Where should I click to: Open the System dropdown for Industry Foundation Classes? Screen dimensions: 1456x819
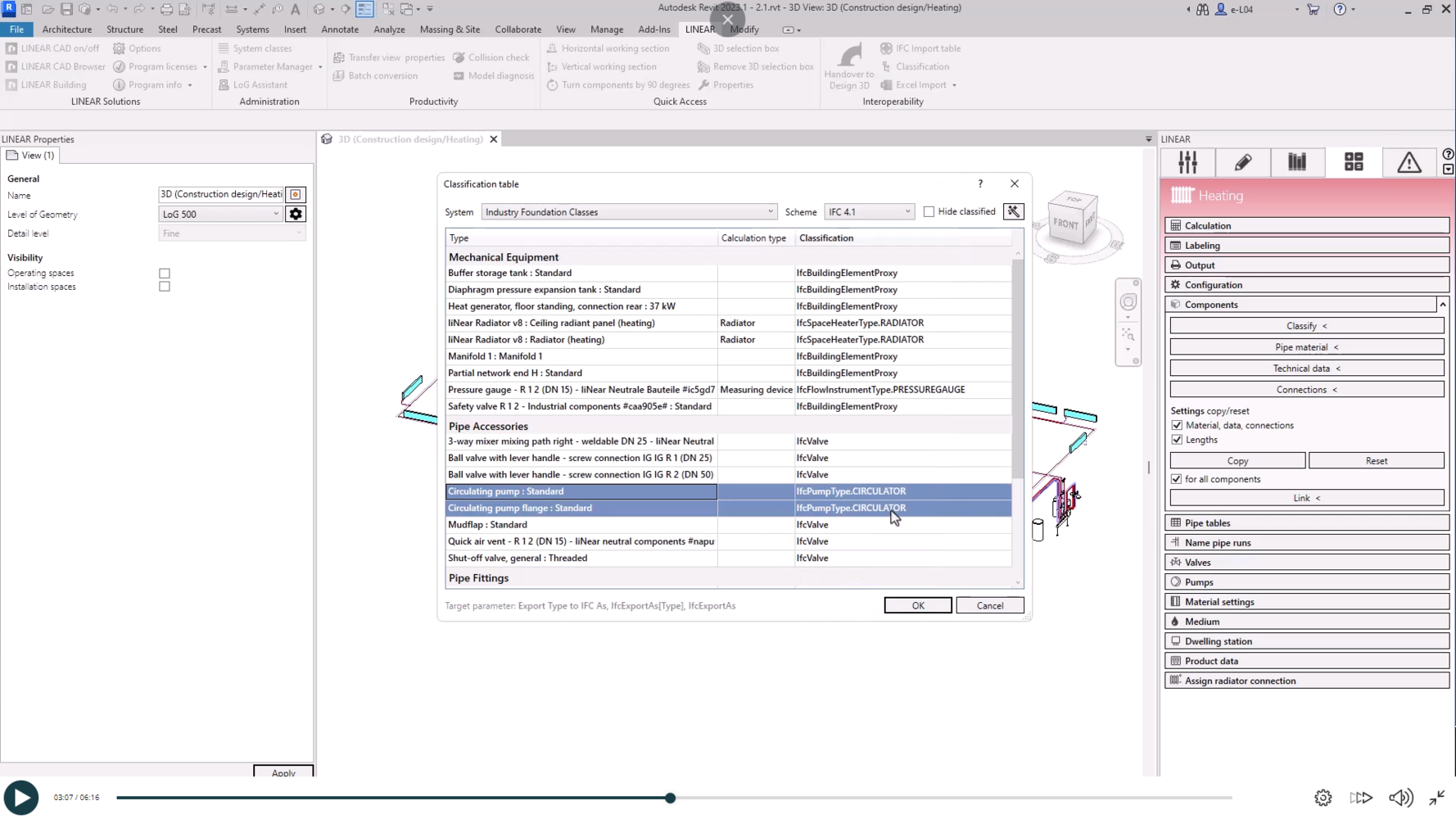click(x=628, y=212)
